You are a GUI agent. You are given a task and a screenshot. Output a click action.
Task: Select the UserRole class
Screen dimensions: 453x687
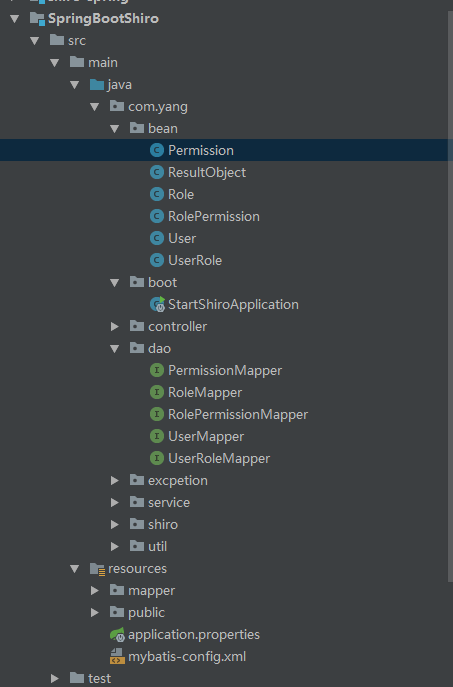tap(195, 260)
